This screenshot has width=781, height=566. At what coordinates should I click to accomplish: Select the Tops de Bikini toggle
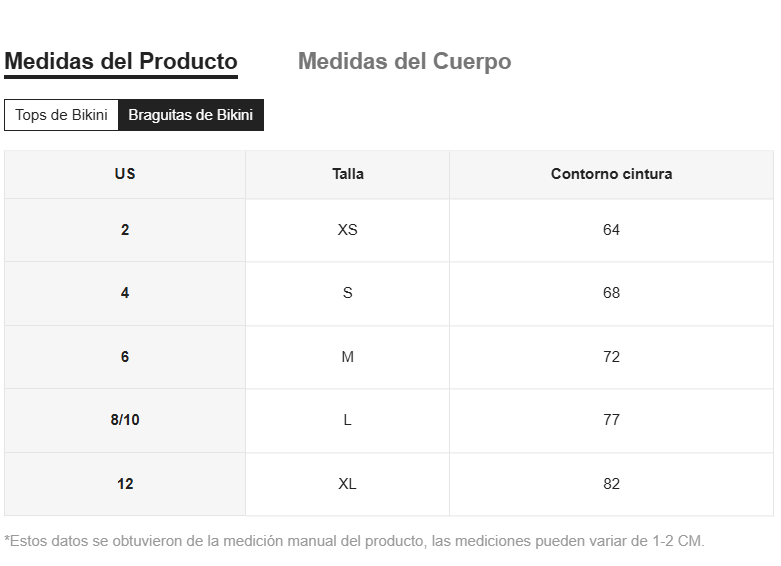tap(62, 115)
